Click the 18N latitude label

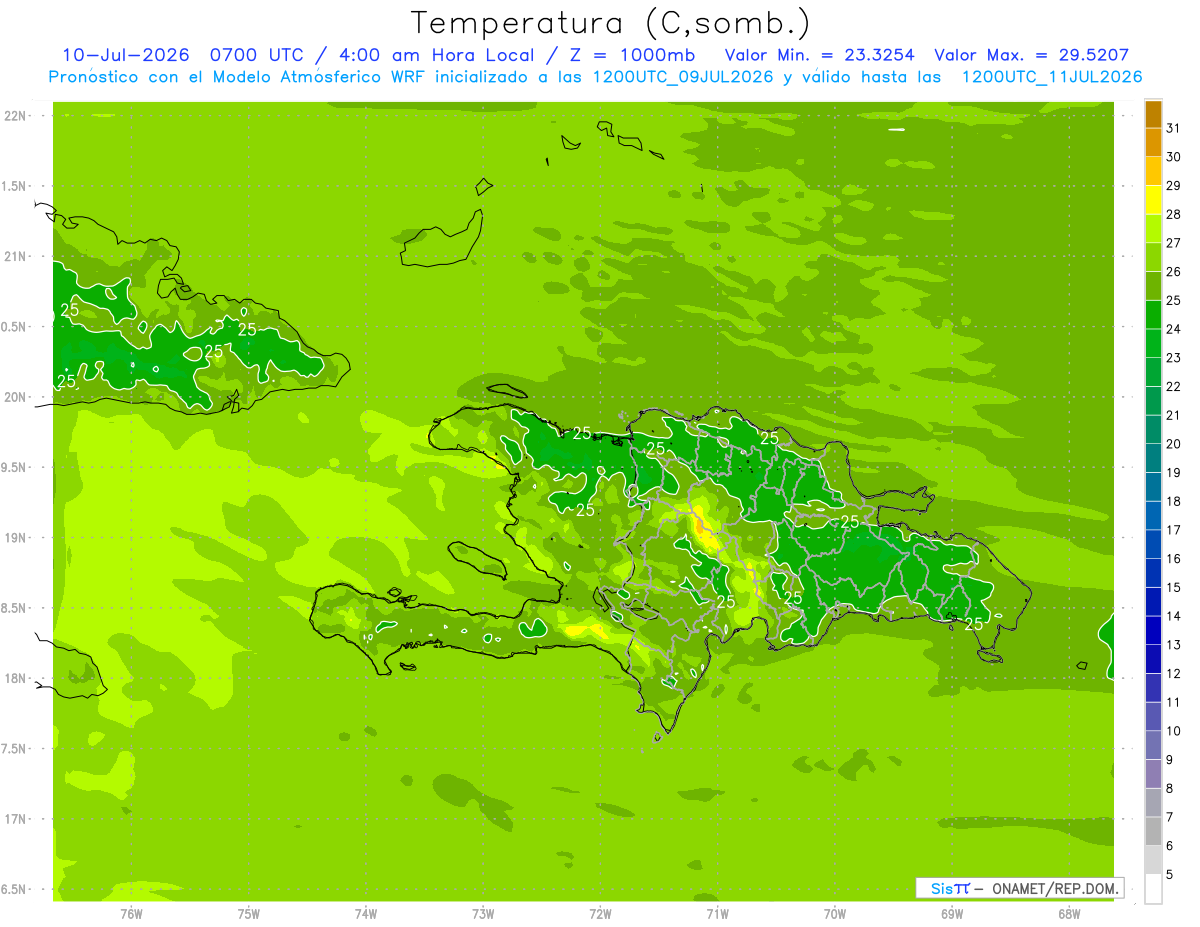pos(14,678)
